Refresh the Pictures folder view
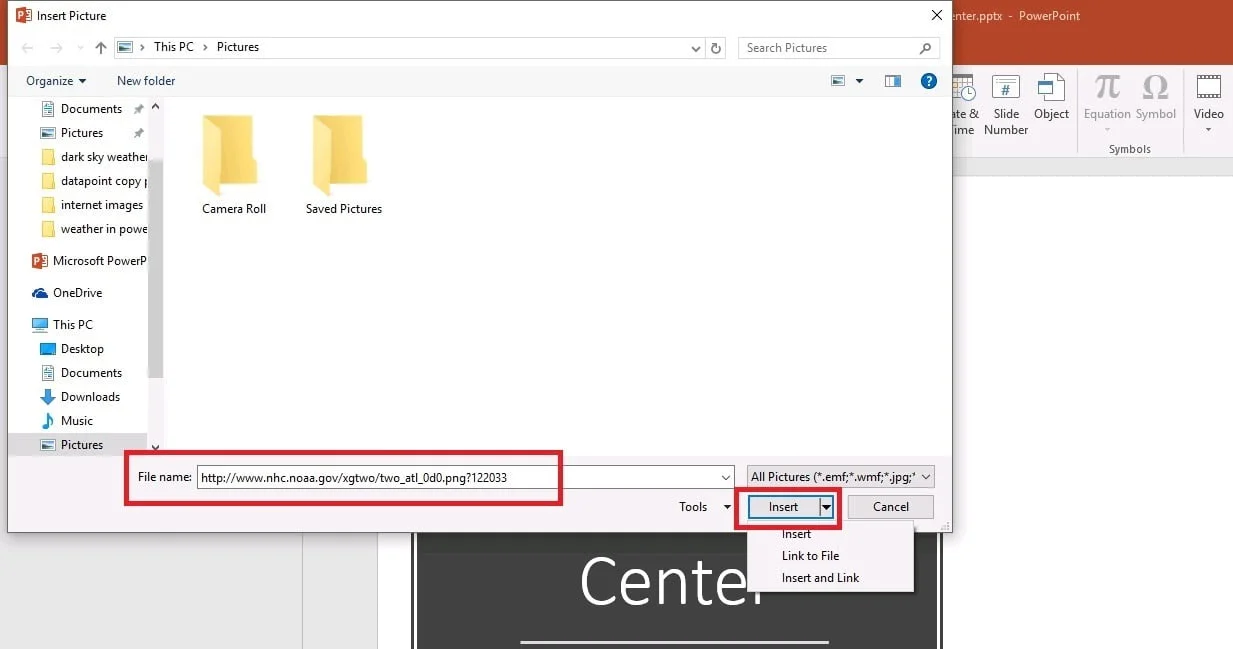1233x649 pixels. [x=717, y=47]
